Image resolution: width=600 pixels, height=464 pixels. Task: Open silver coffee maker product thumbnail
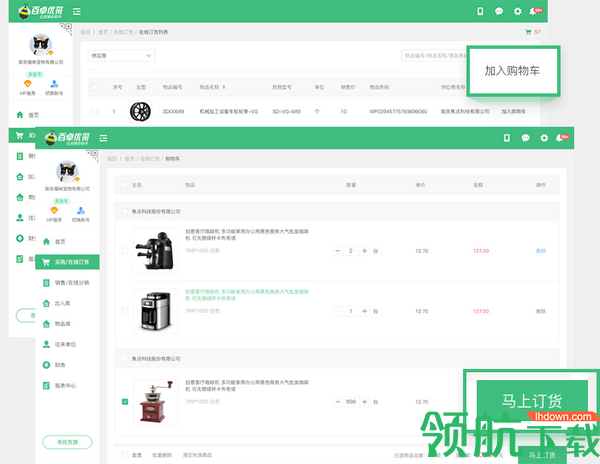pos(155,311)
